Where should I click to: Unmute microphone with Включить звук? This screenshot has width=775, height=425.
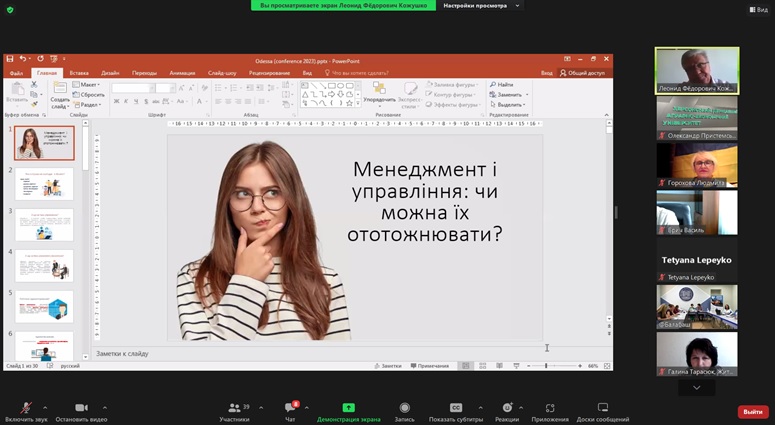(x=26, y=412)
